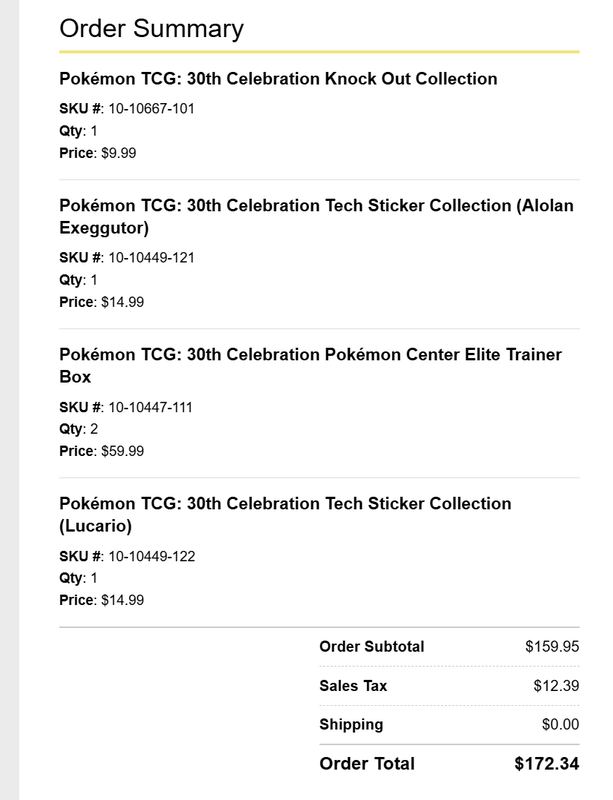Click the $172.34 order total amount
Screen dimensions: 613x800
pyautogui.click(x=547, y=763)
